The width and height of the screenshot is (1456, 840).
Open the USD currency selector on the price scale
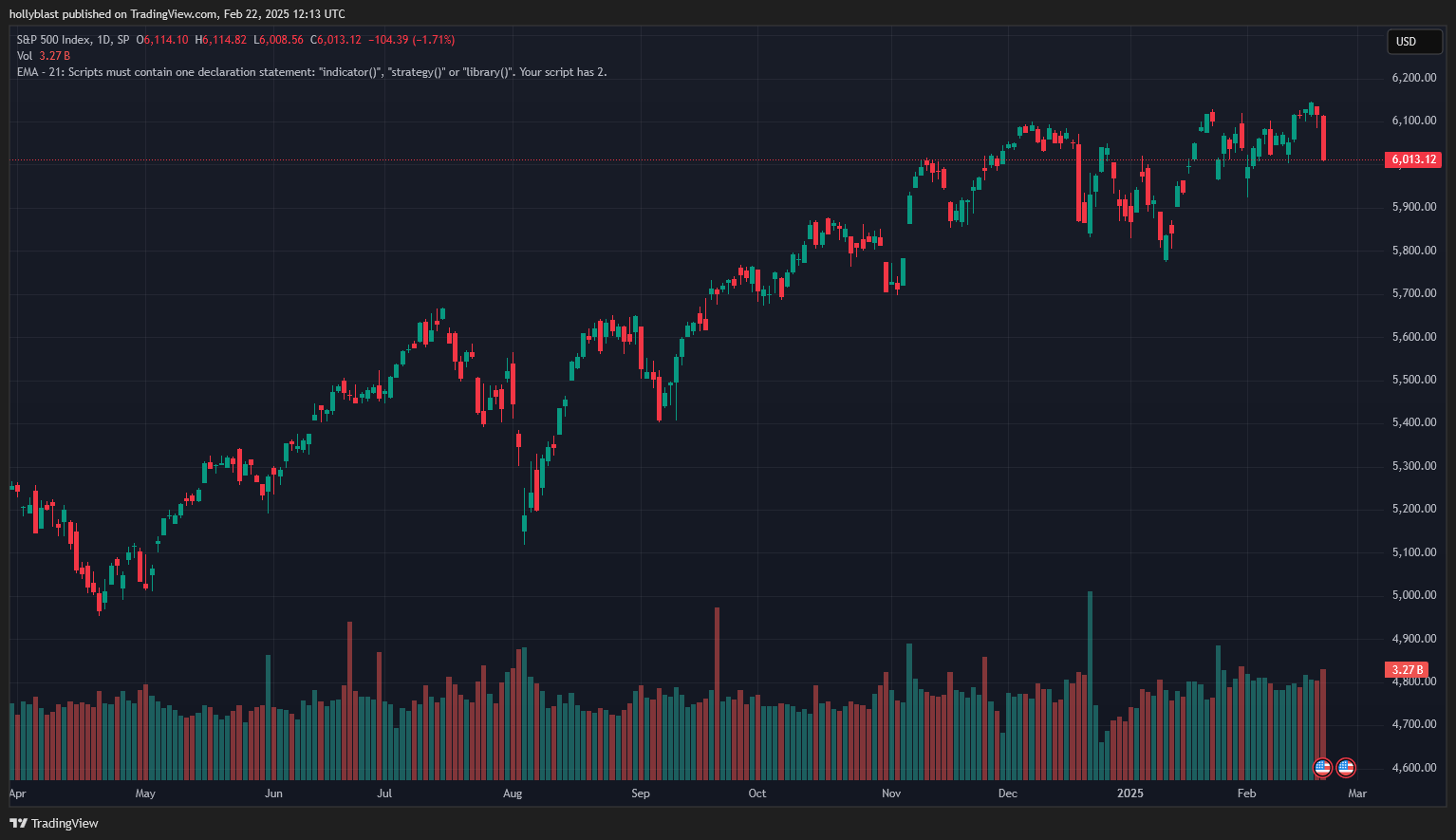(x=1414, y=42)
